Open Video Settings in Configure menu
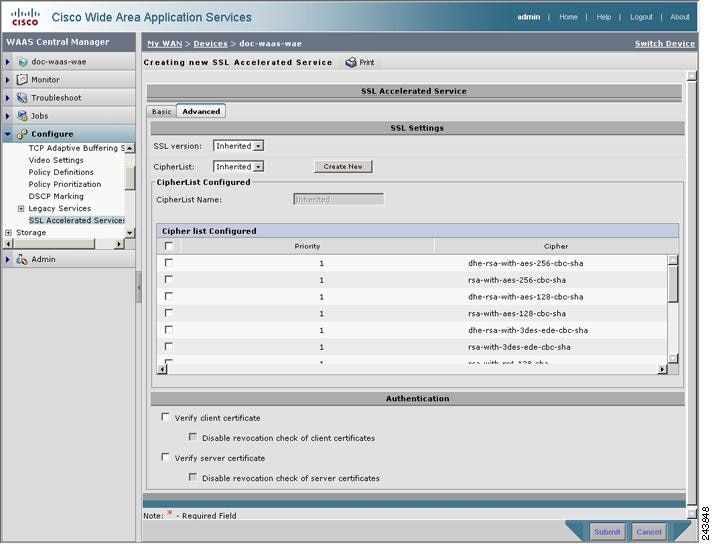This screenshot has height=544, width=712. click(56, 160)
